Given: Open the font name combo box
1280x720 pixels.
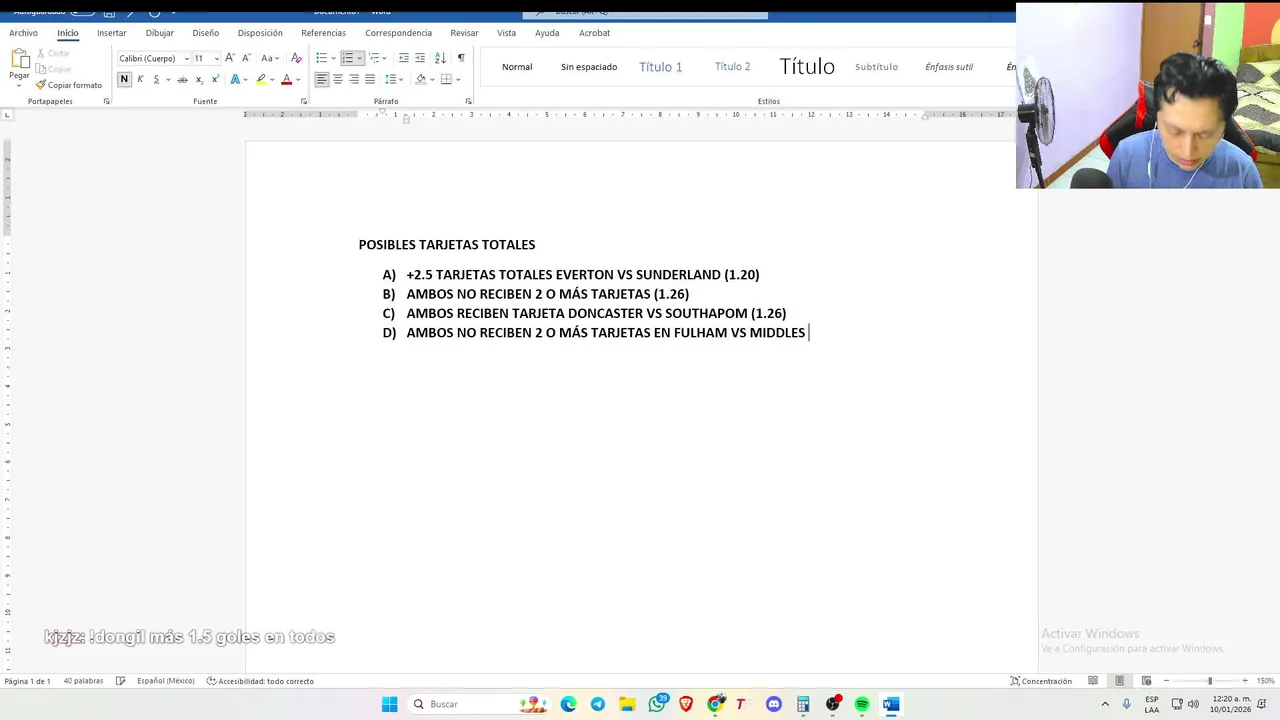Looking at the screenshot, I should (x=154, y=58).
